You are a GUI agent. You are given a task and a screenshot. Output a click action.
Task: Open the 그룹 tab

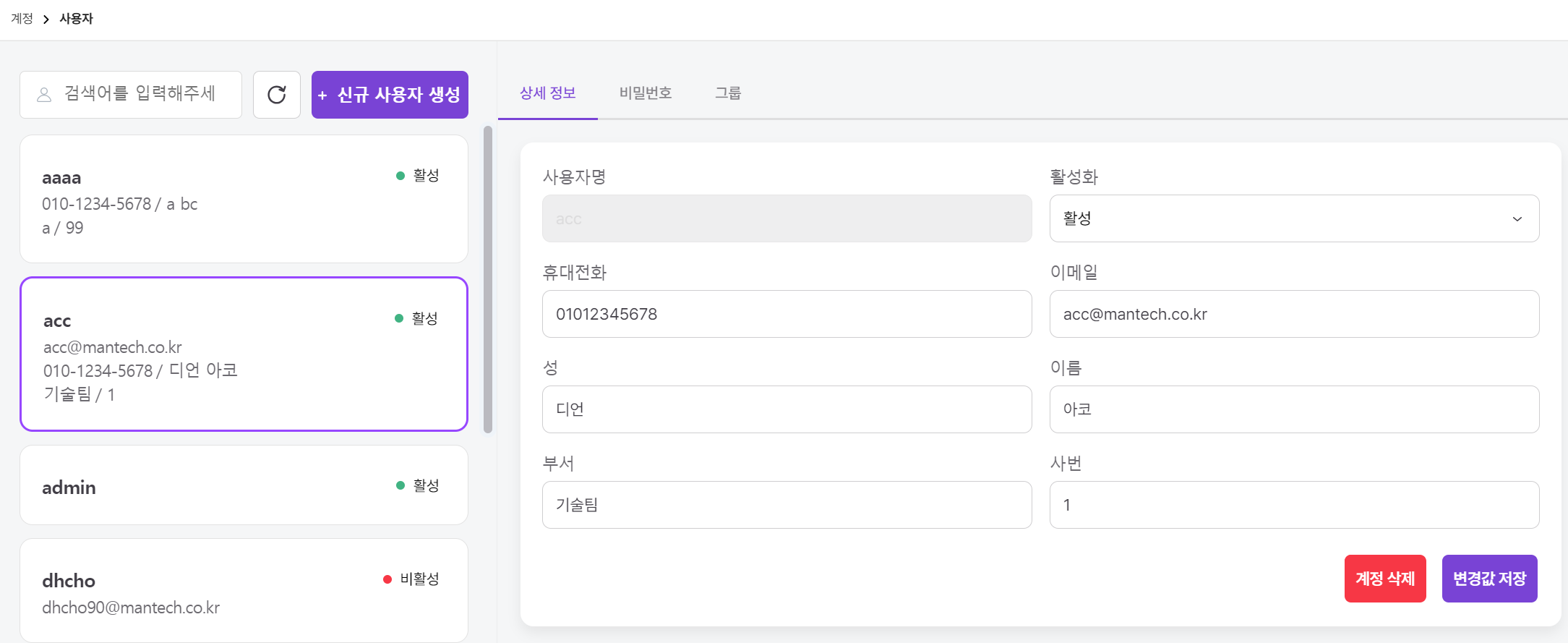tap(728, 93)
